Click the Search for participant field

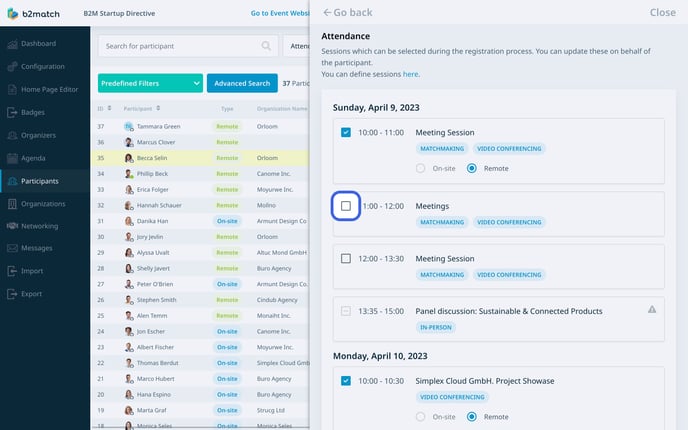click(x=188, y=46)
